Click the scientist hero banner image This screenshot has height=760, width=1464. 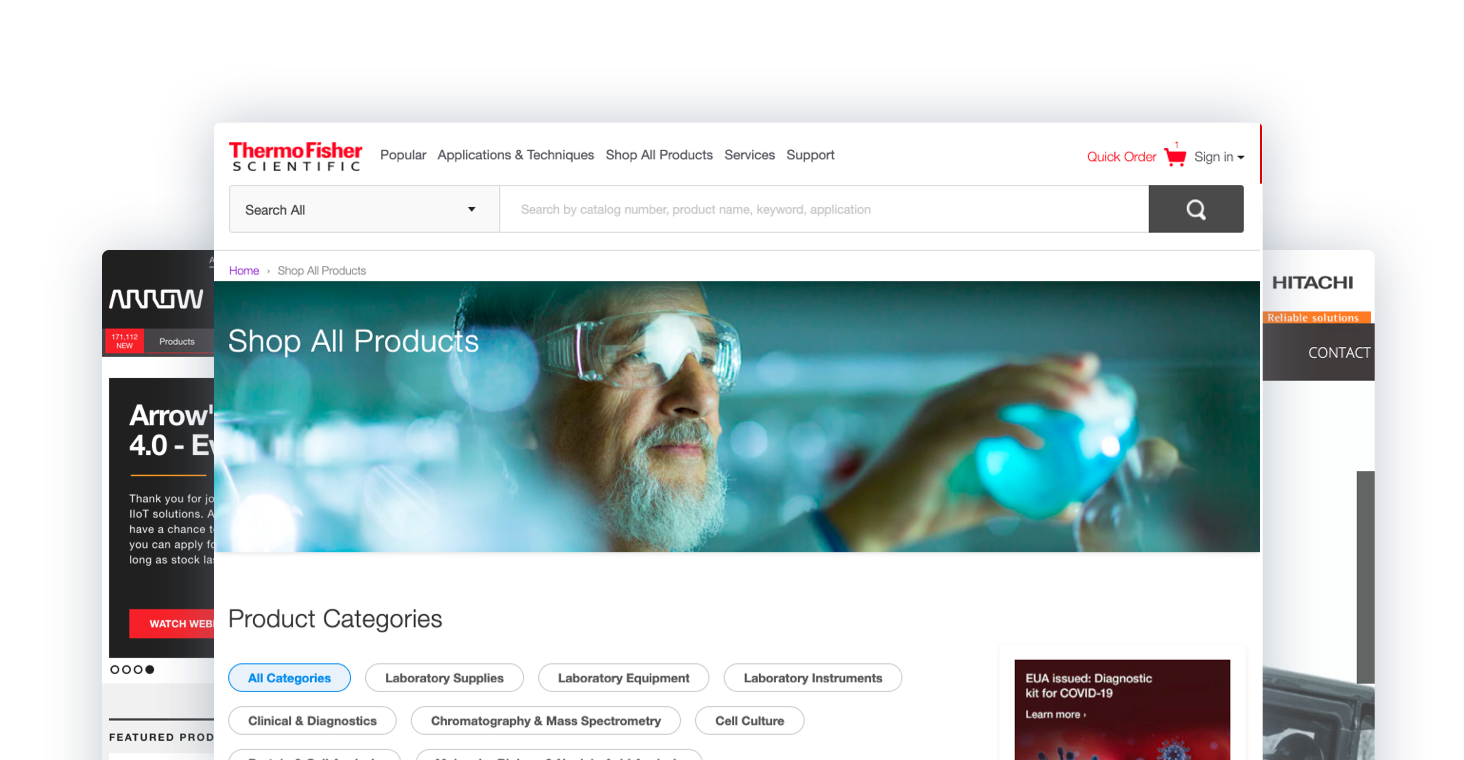coord(737,416)
